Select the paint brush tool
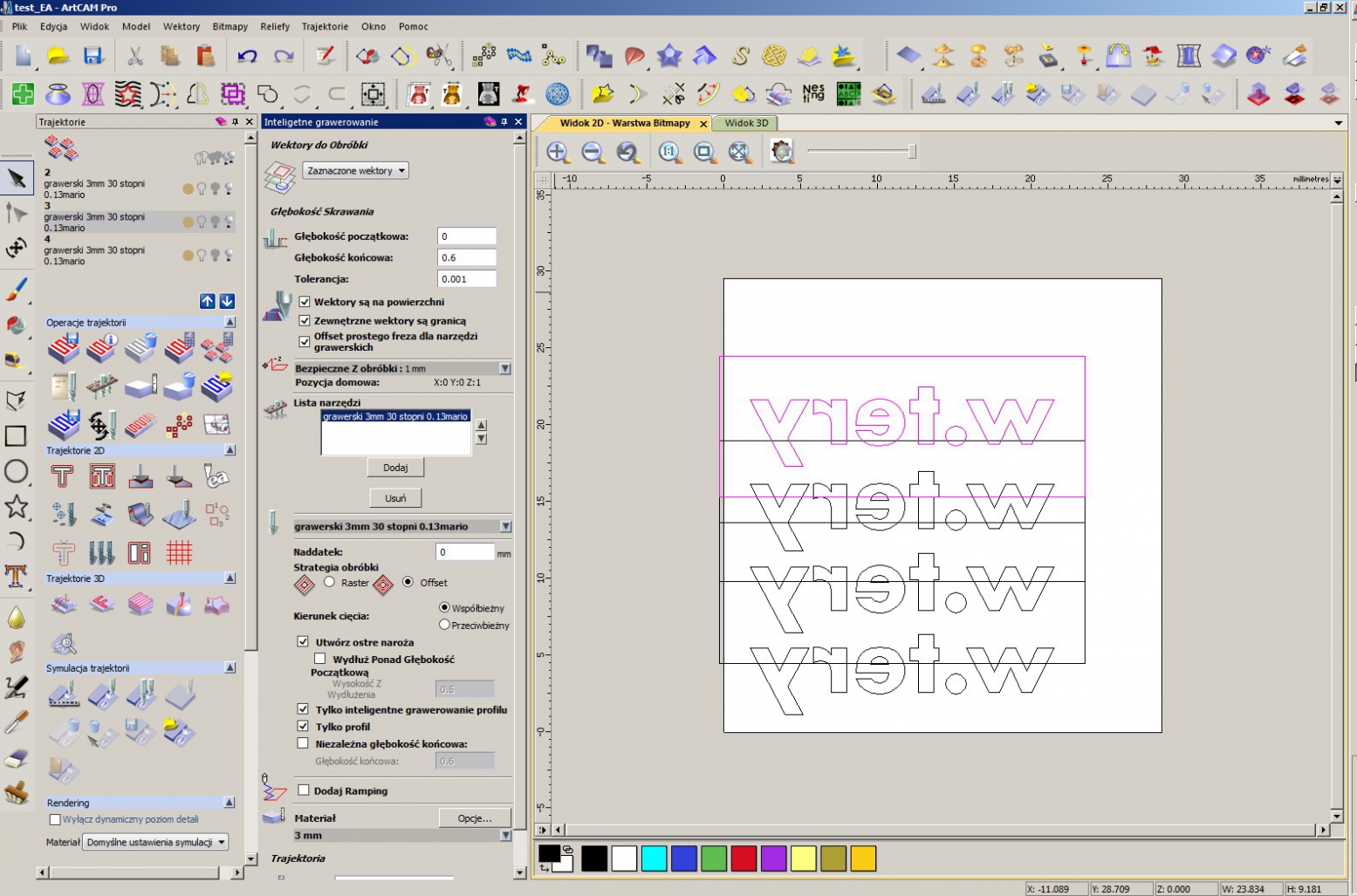This screenshot has height=896, width=1357. (x=16, y=289)
